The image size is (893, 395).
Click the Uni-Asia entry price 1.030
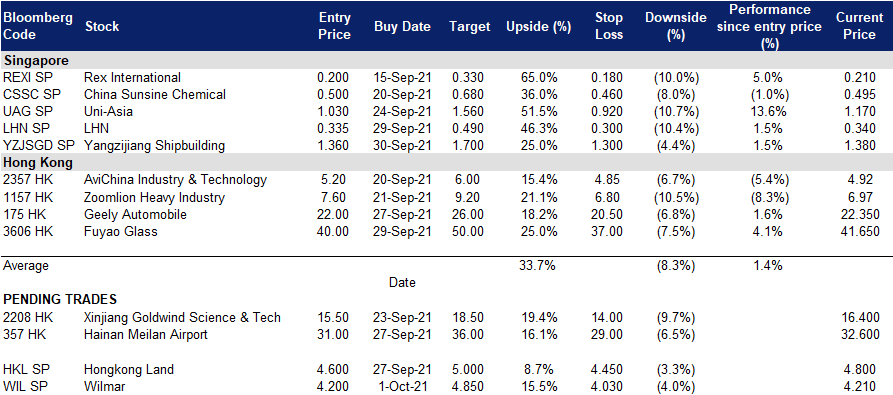click(x=333, y=112)
